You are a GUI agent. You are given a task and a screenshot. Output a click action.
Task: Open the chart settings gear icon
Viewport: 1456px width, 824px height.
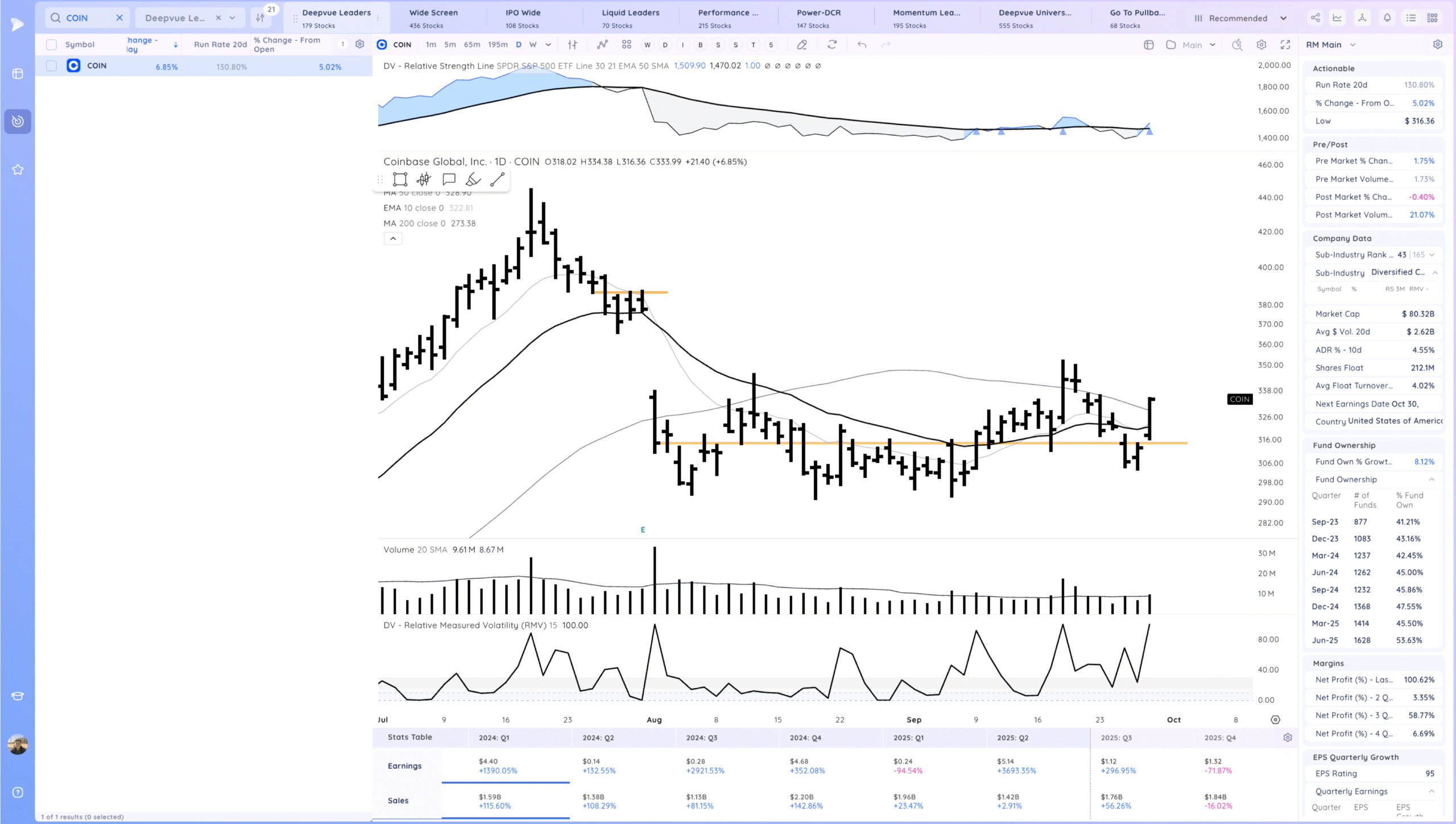pyautogui.click(x=1261, y=44)
